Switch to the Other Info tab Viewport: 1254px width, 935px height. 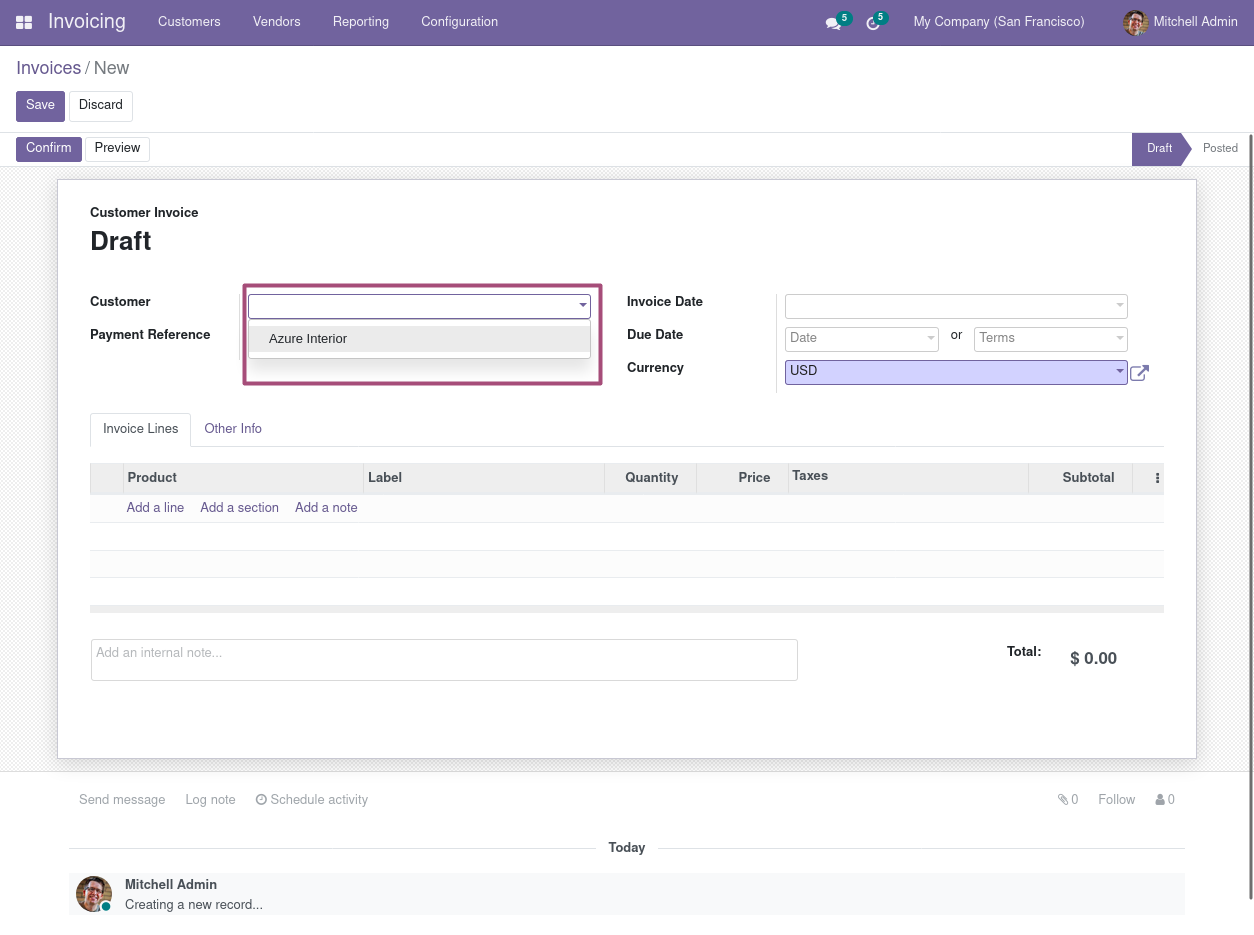(x=233, y=429)
